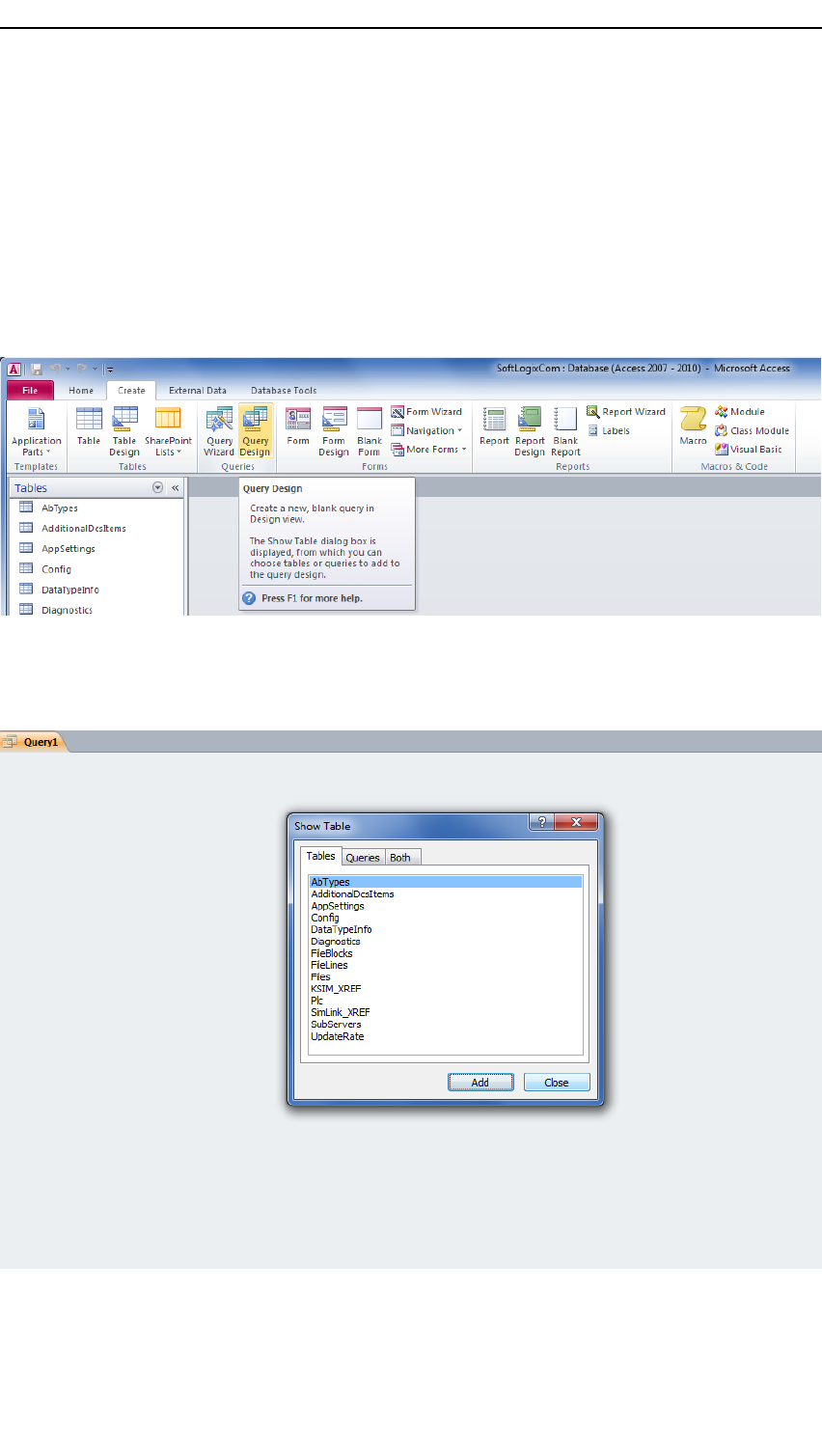Click the Save icon in quick access toolbar
The height and width of the screenshot is (1456, 822).
click(36, 369)
